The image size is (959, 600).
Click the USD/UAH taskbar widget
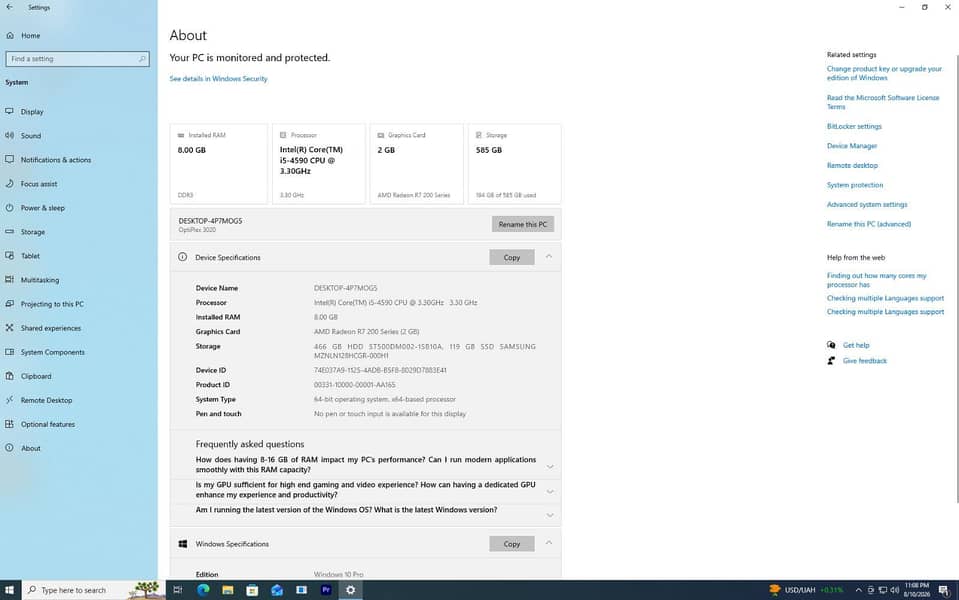point(805,590)
